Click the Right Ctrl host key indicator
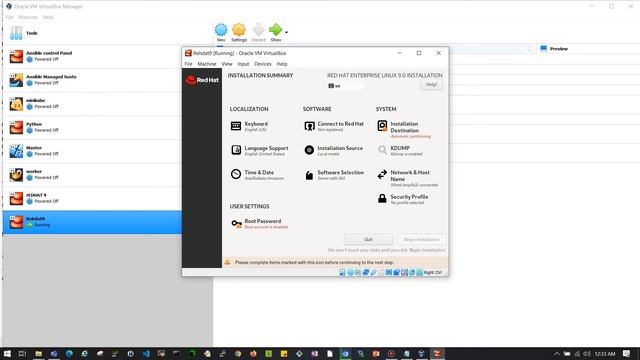 tap(433, 272)
